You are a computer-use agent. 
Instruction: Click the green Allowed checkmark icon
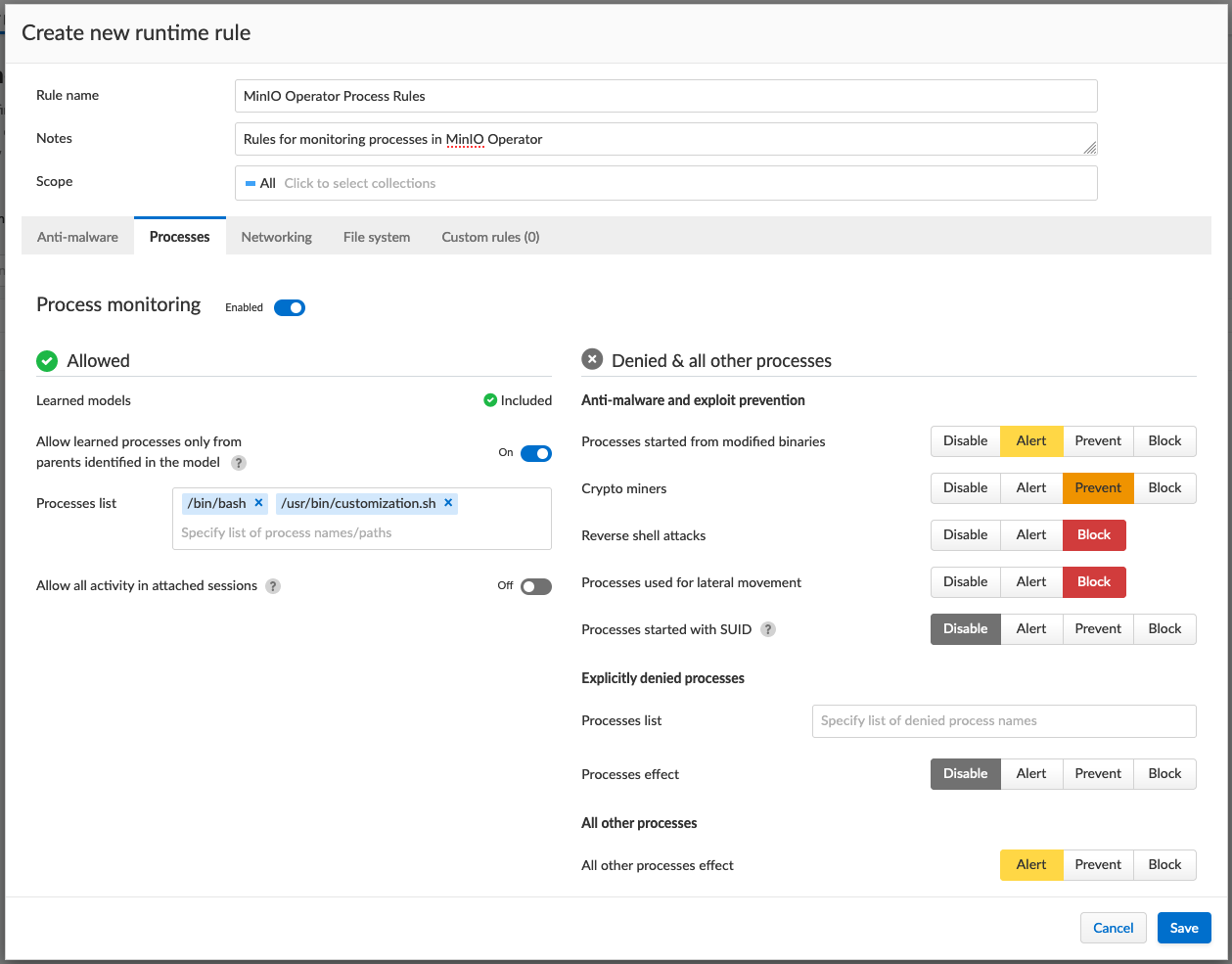click(47, 361)
